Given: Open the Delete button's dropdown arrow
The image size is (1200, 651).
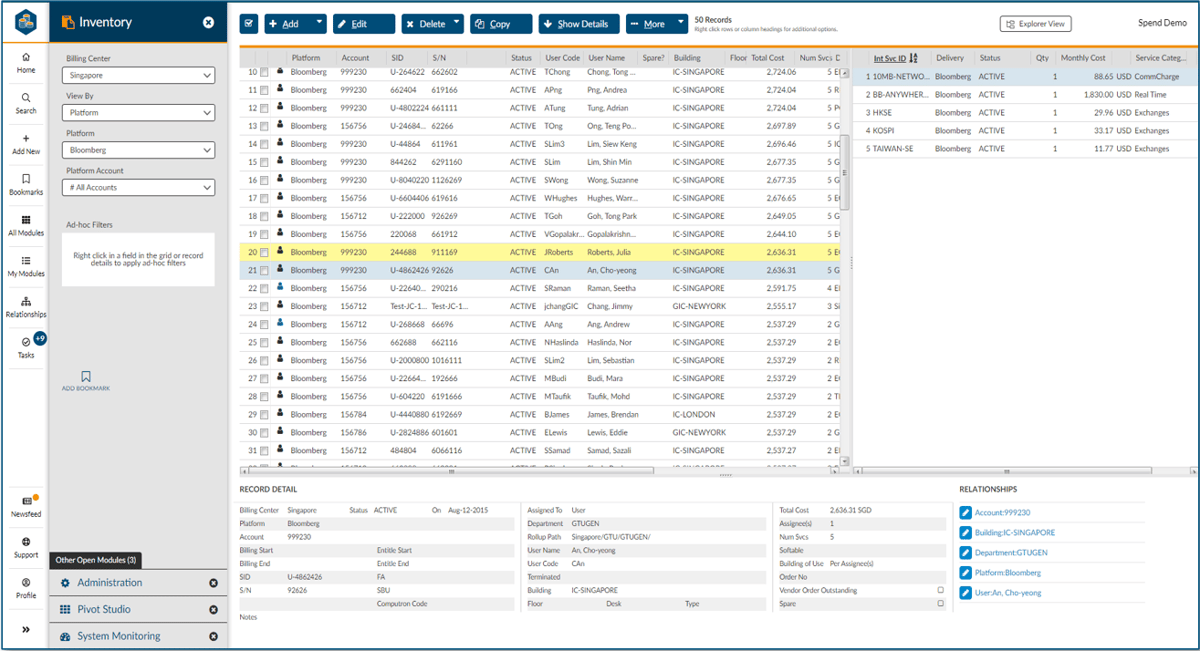Looking at the screenshot, I should coord(456,23).
